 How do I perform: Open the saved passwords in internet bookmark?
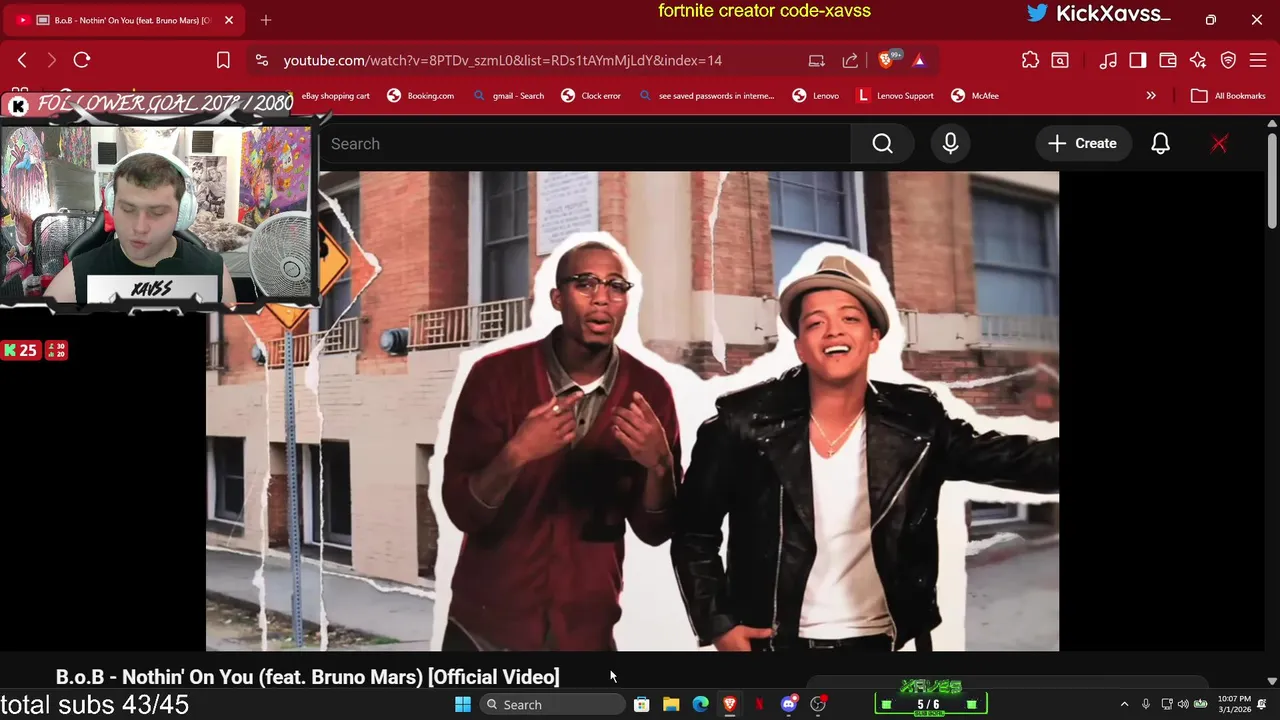pyautogui.click(x=706, y=96)
